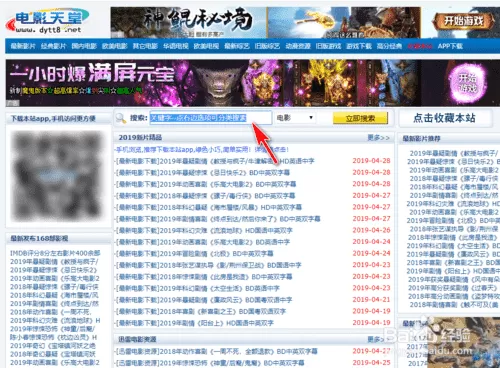Viewport: 500px width, 368px height.
Task: Open 华语电视 in the navigation bar
Action: (176, 46)
